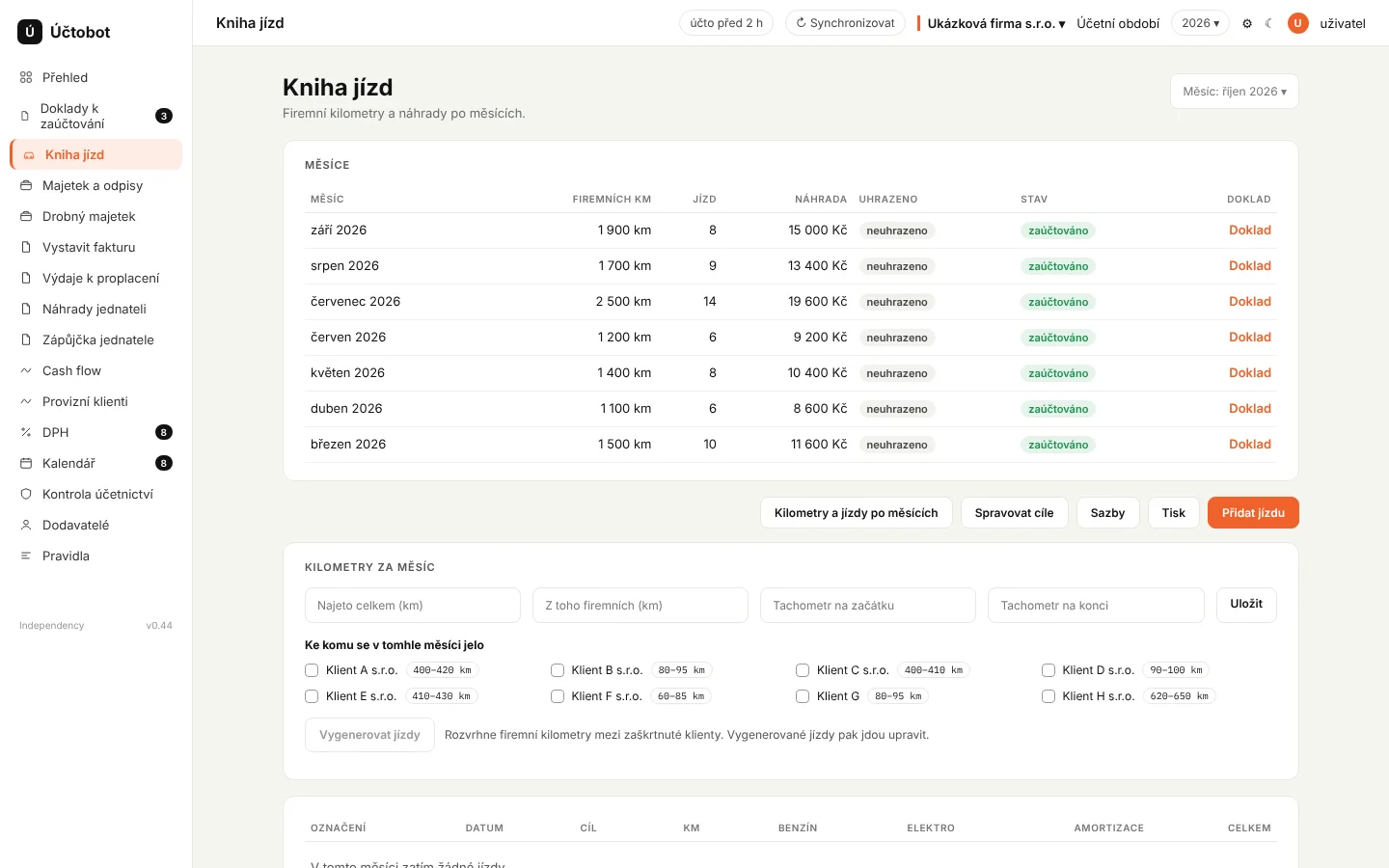The width and height of the screenshot is (1389, 868).
Task: Click the Pravidla list icon
Action: pyautogui.click(x=26, y=556)
